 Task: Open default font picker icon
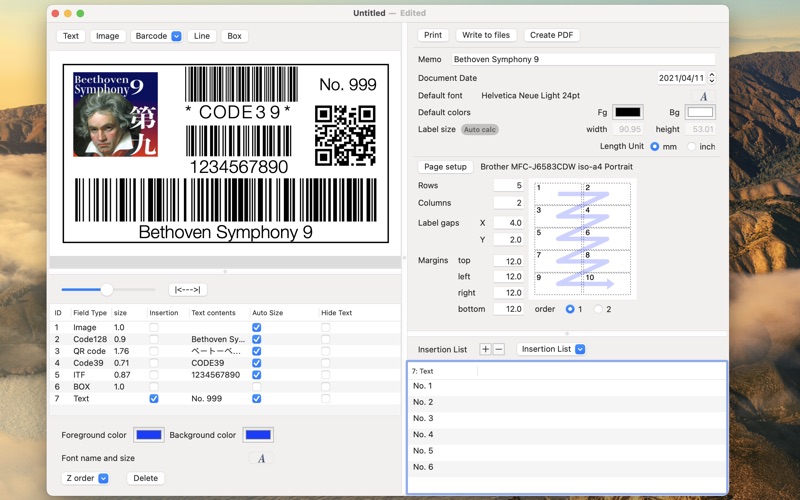[x=703, y=96]
